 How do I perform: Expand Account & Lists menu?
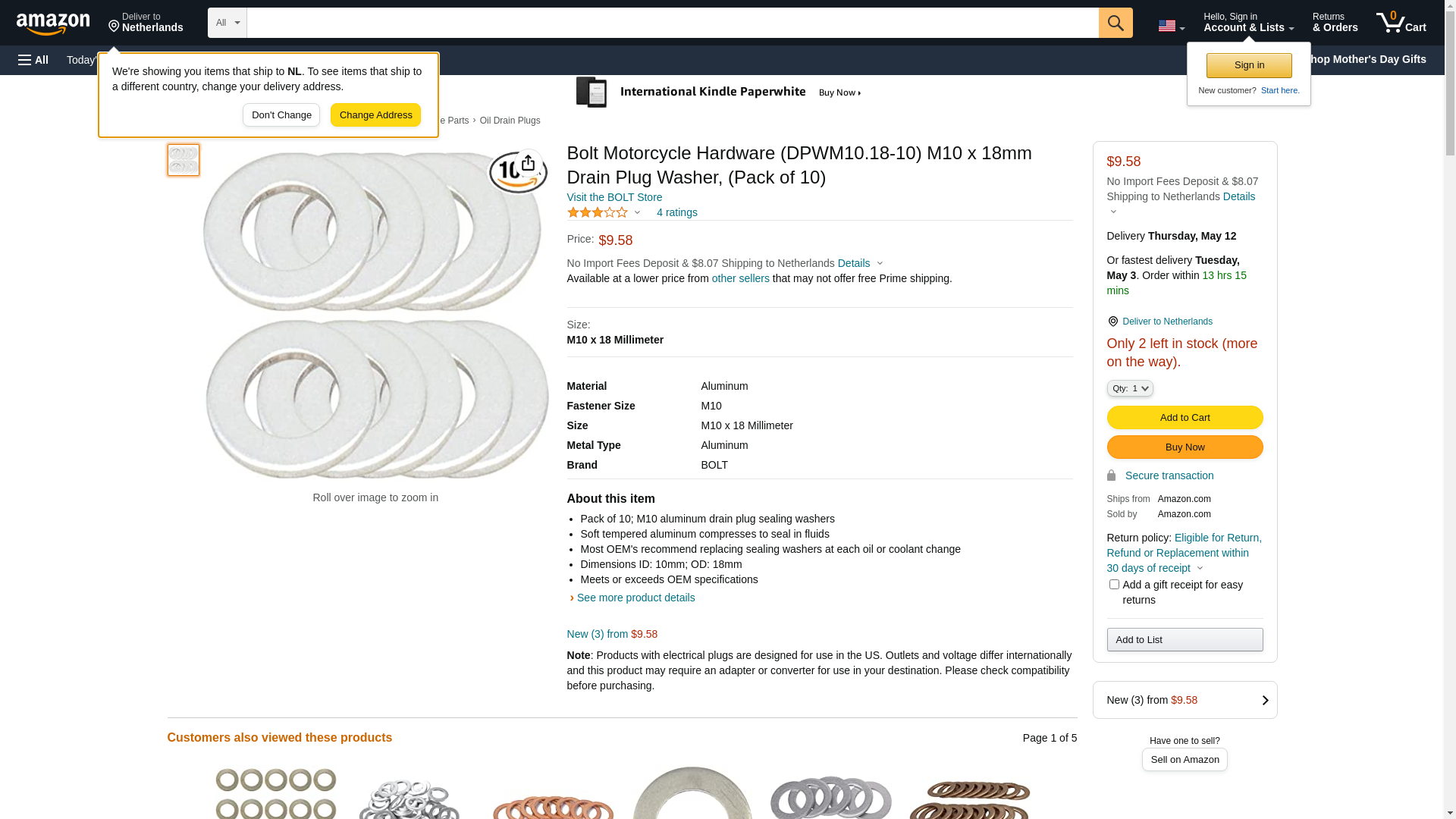[x=1248, y=23]
